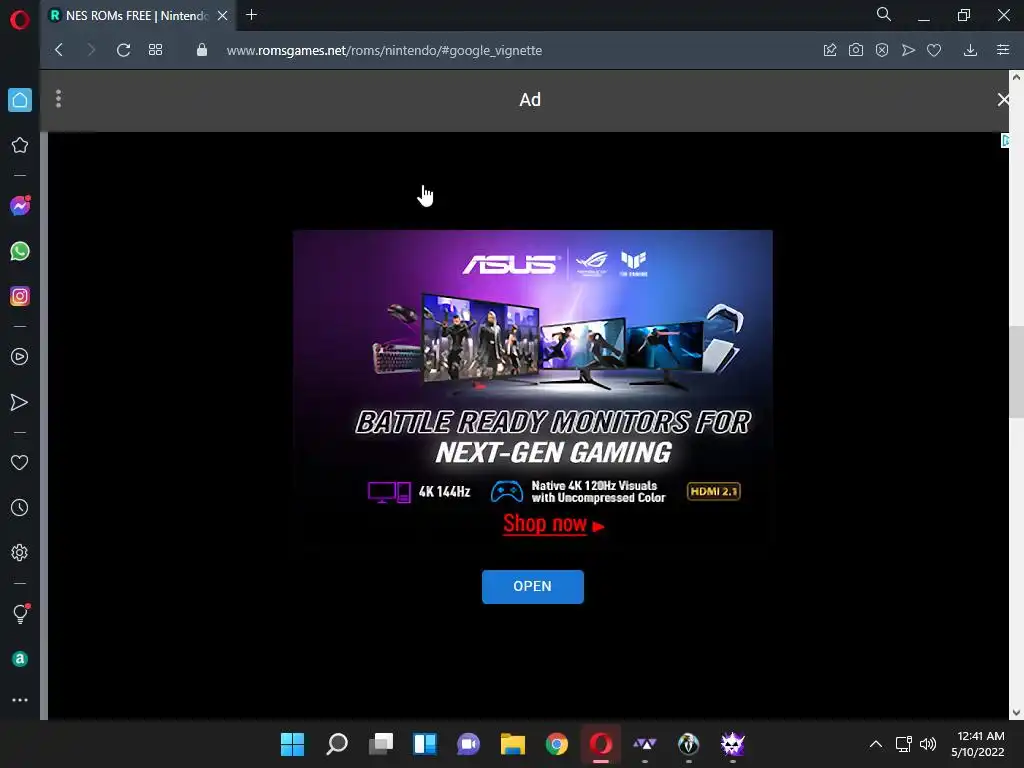Image resolution: width=1024 pixels, height=768 pixels.
Task: Open the downloads panel
Action: (x=970, y=50)
